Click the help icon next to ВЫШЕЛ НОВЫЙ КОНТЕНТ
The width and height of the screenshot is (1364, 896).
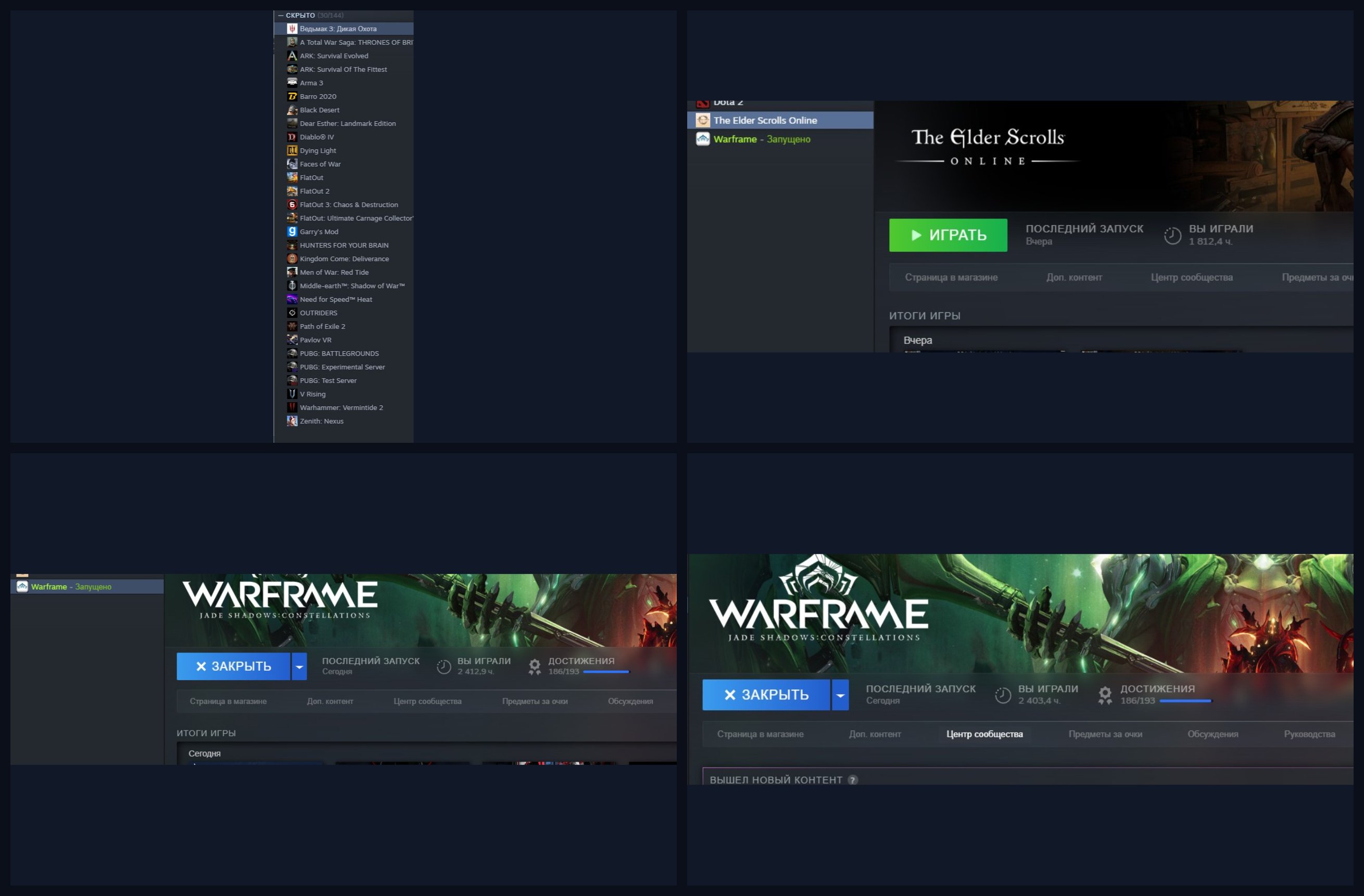pyautogui.click(x=853, y=779)
